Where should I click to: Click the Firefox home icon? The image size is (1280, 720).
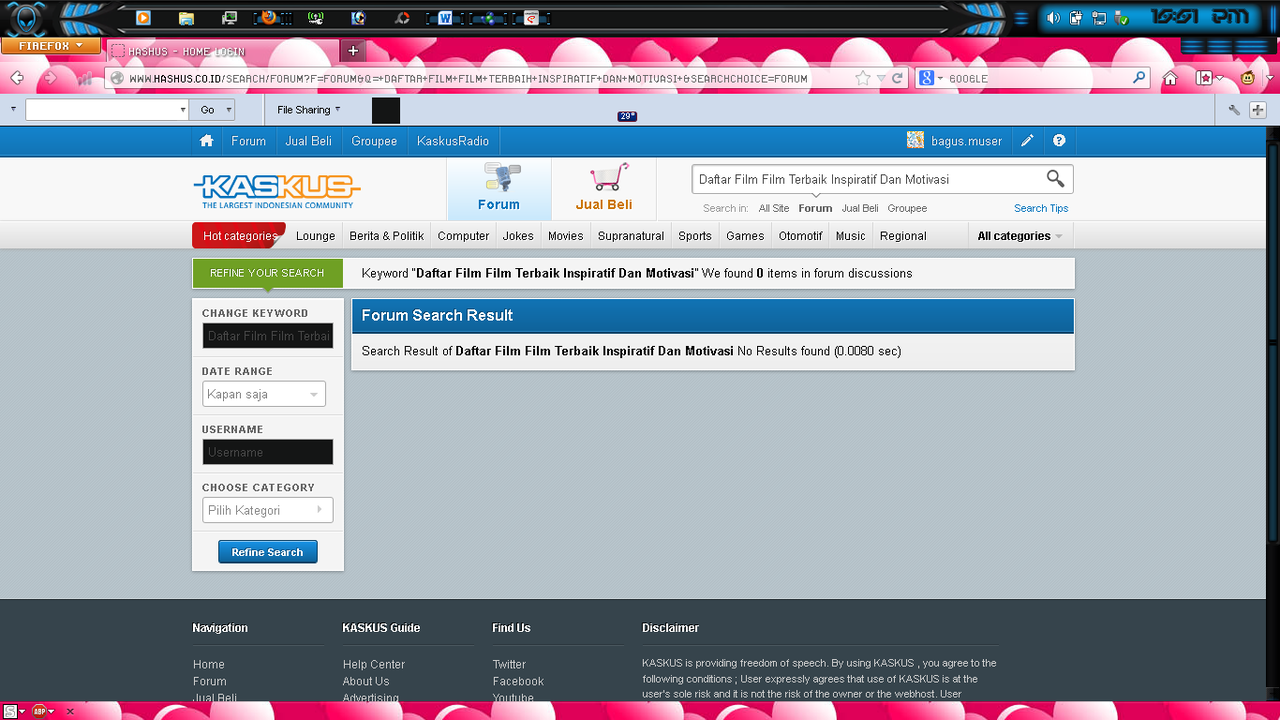click(1170, 78)
